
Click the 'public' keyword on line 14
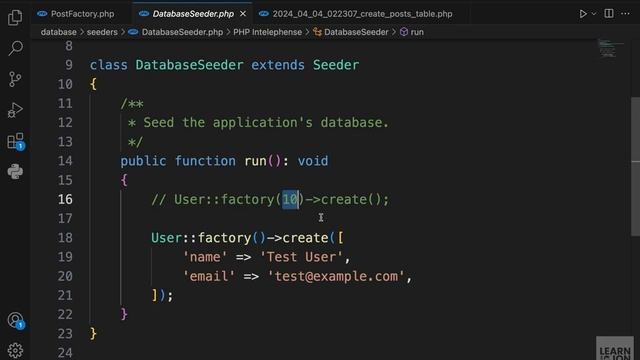[x=143, y=161]
